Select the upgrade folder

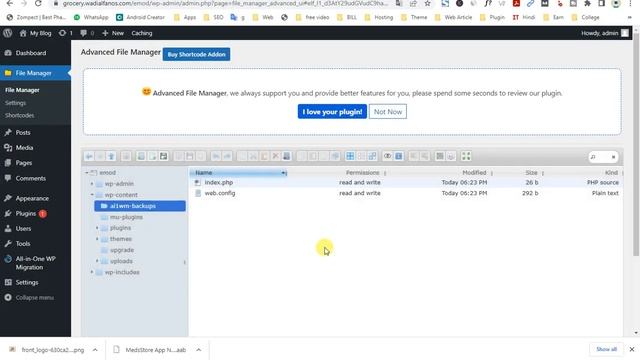[x=122, y=250]
